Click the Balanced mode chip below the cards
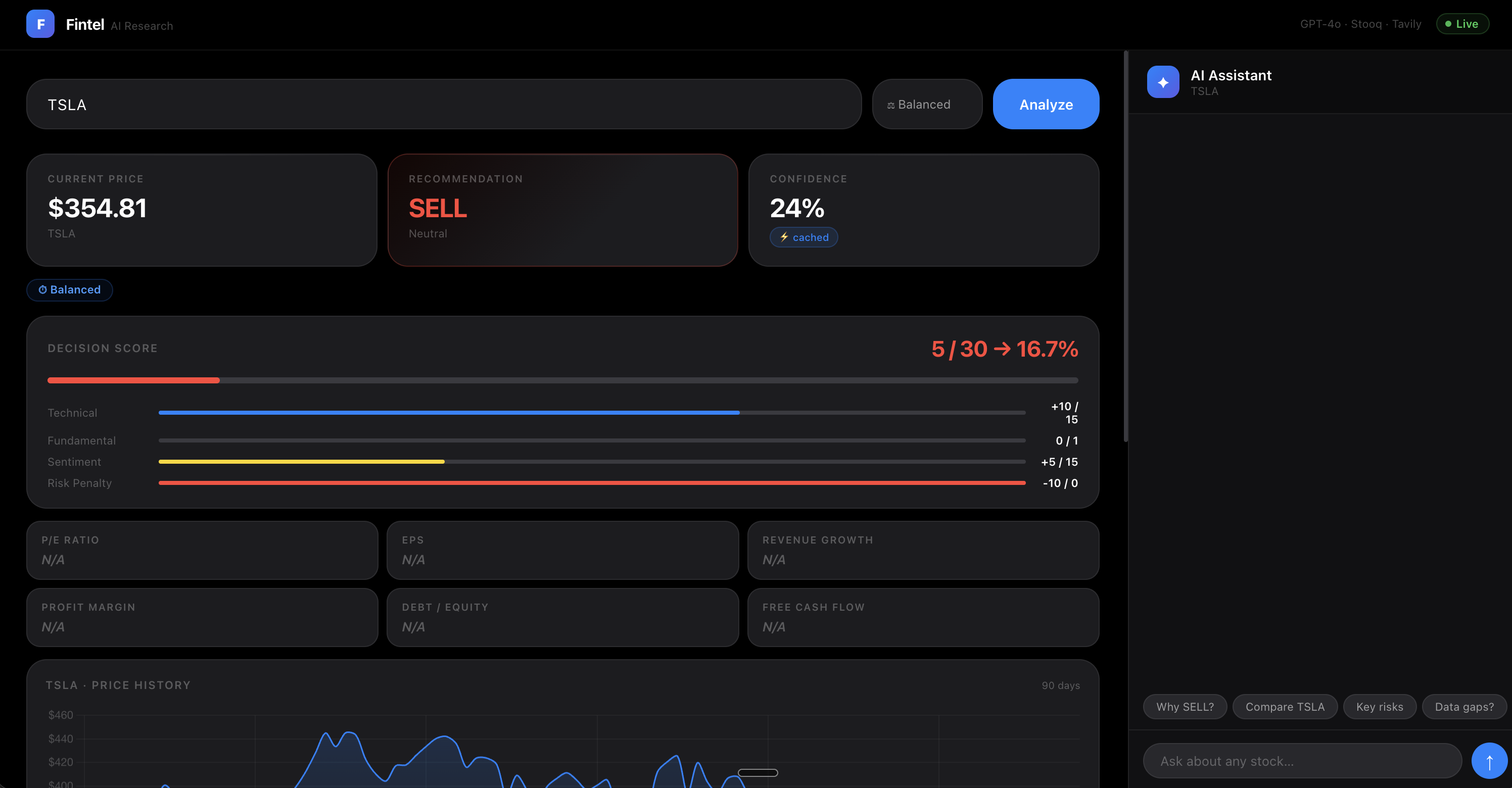Viewport: 1512px width, 788px height. (x=69, y=290)
